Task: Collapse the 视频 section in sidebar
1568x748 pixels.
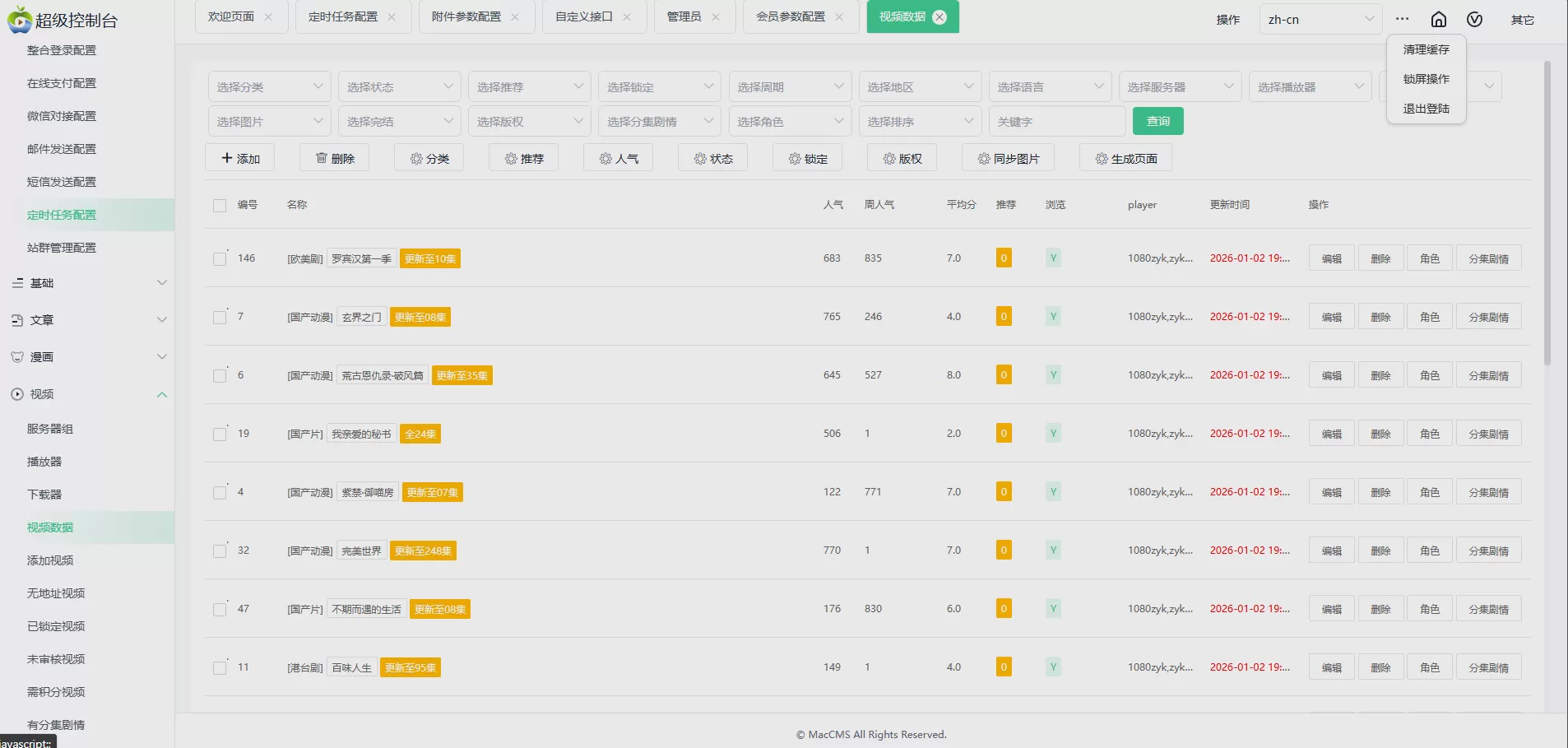Action: pos(162,394)
